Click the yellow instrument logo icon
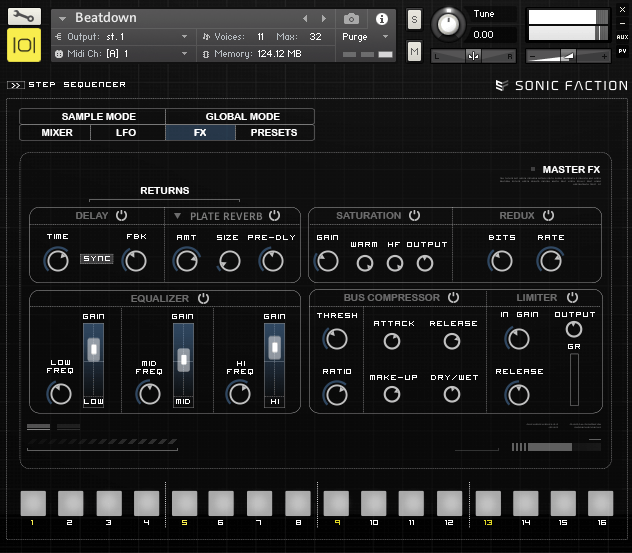 pos(24,45)
